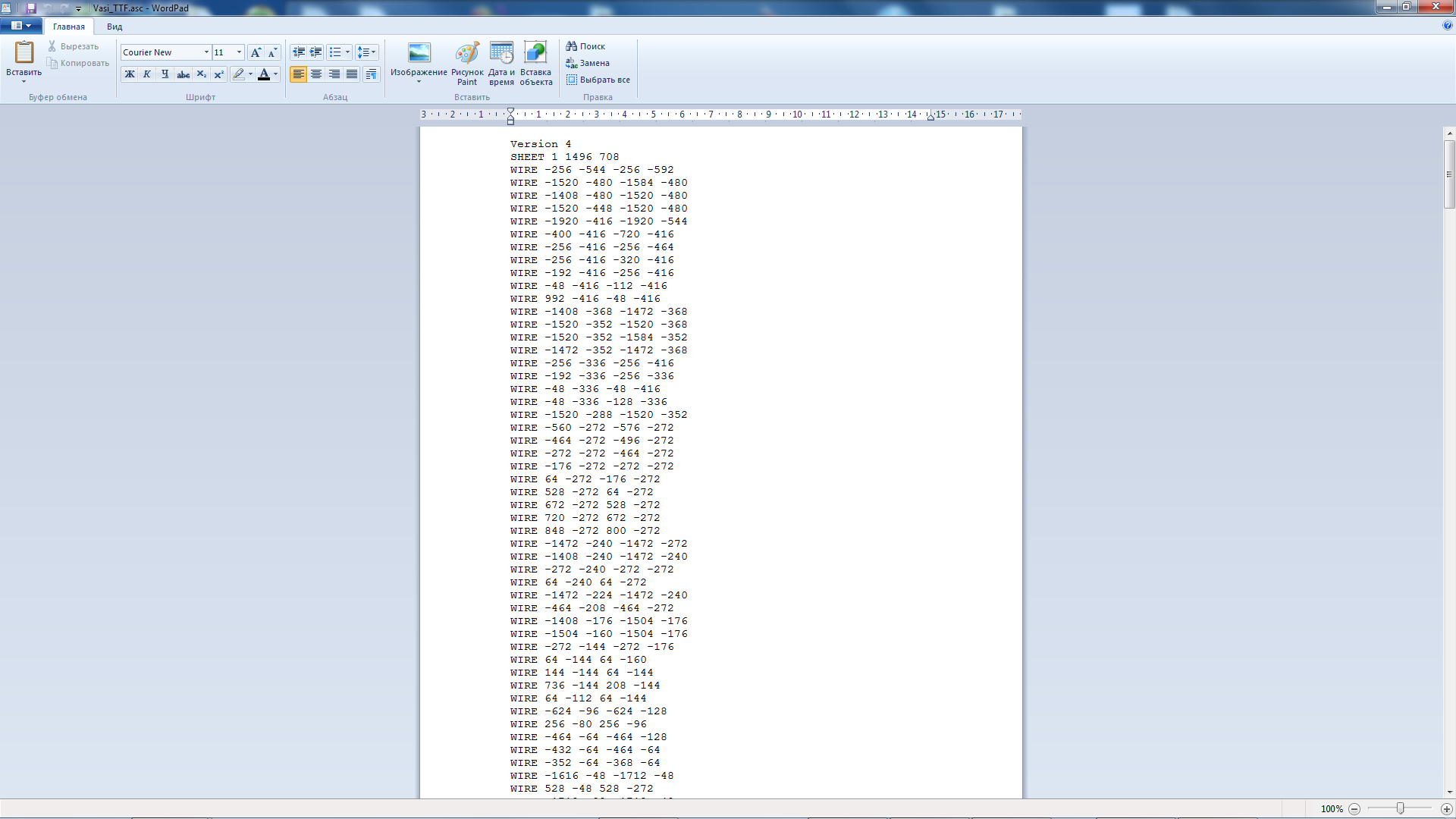This screenshot has height=819, width=1456.
Task: Open the Courier New font dropdown
Action: pyautogui.click(x=206, y=52)
